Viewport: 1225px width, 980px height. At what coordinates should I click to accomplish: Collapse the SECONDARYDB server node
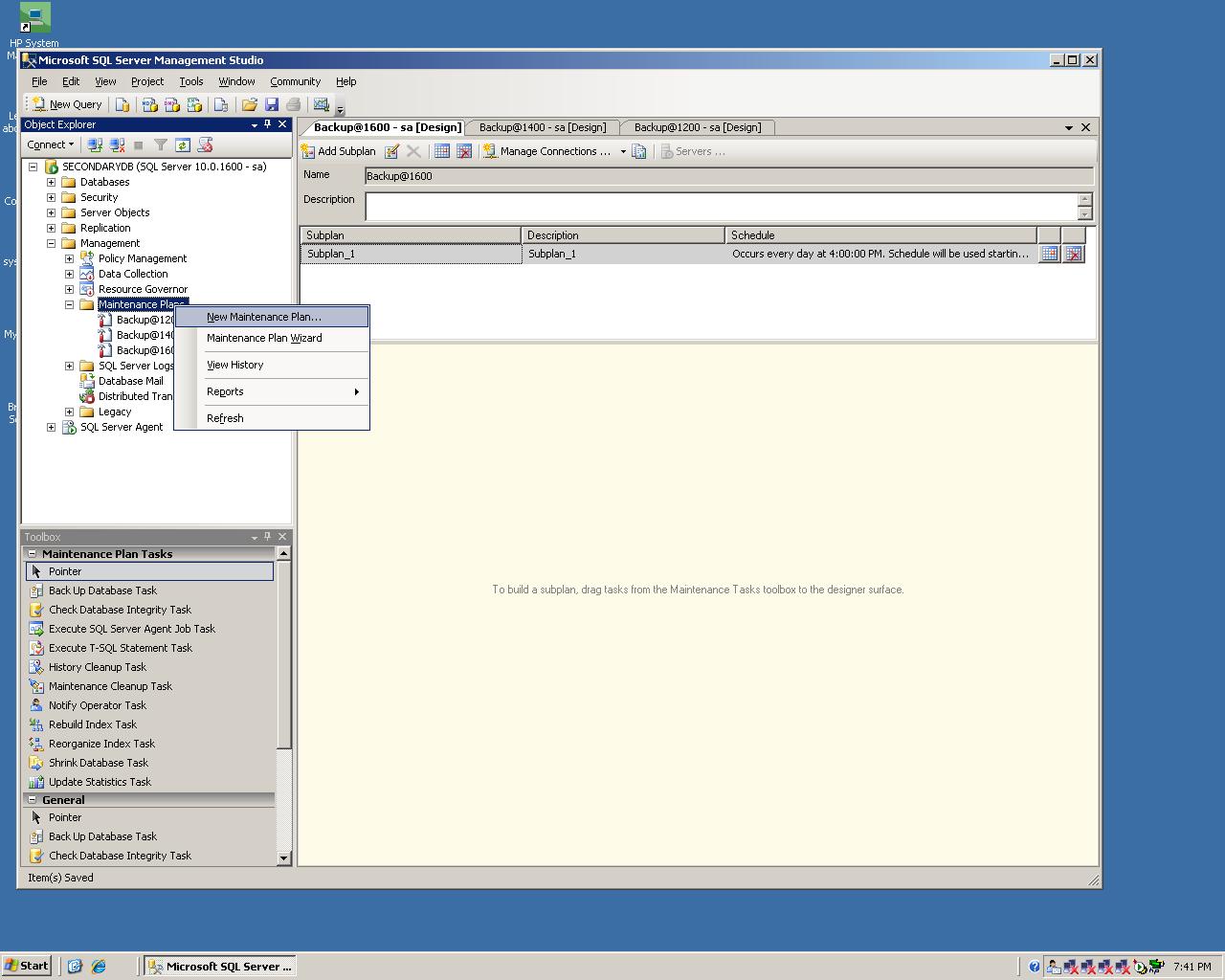(x=33, y=167)
